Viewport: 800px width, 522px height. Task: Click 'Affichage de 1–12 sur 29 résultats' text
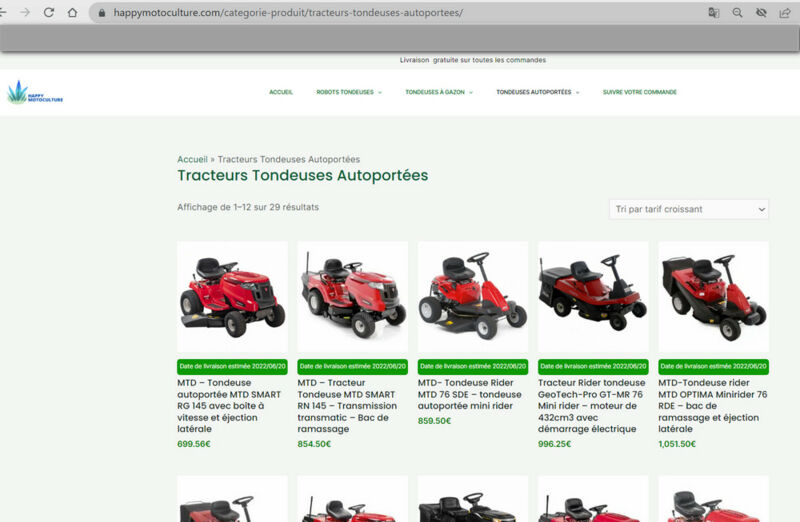(248, 207)
